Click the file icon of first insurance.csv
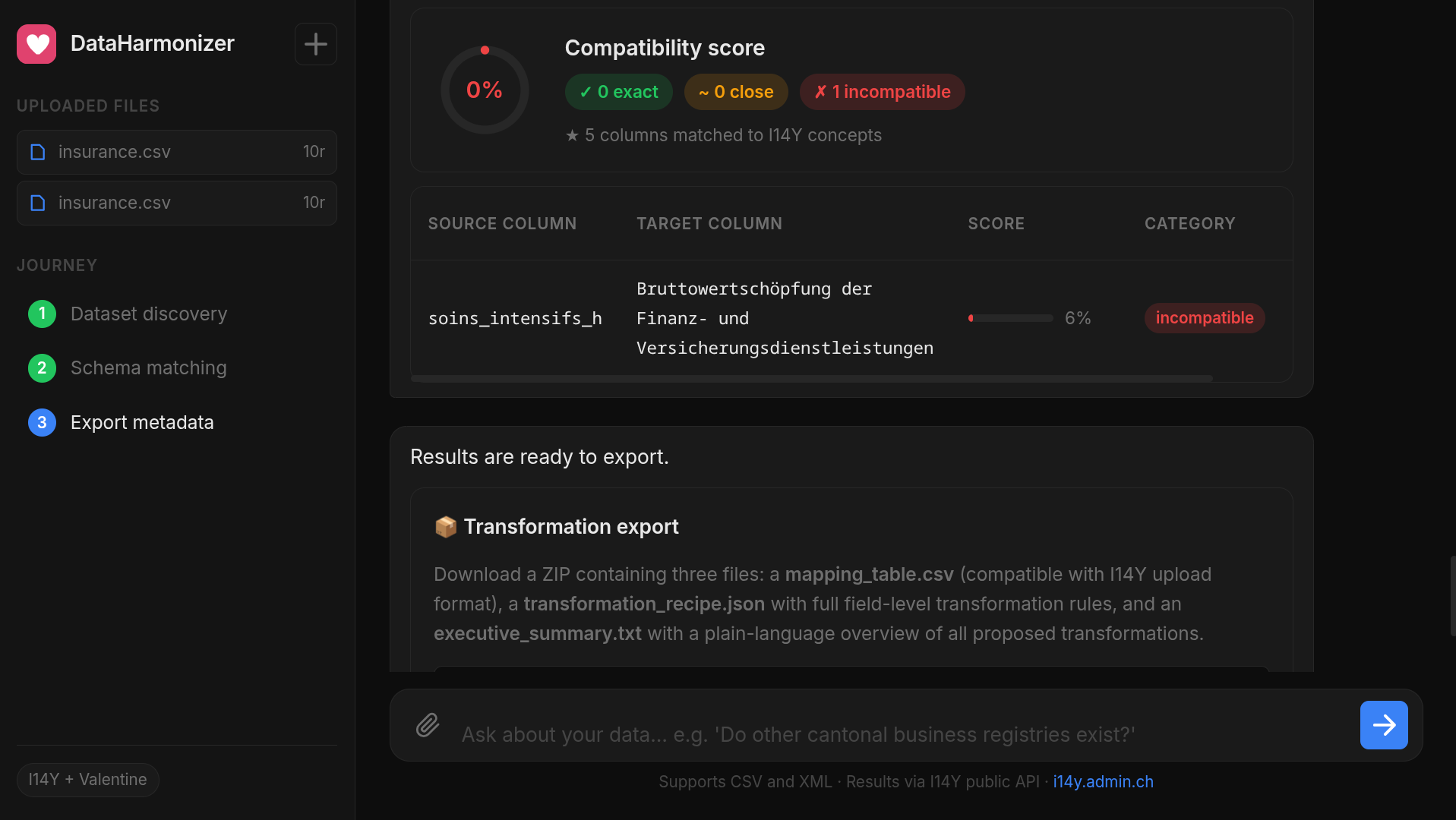 [x=38, y=152]
